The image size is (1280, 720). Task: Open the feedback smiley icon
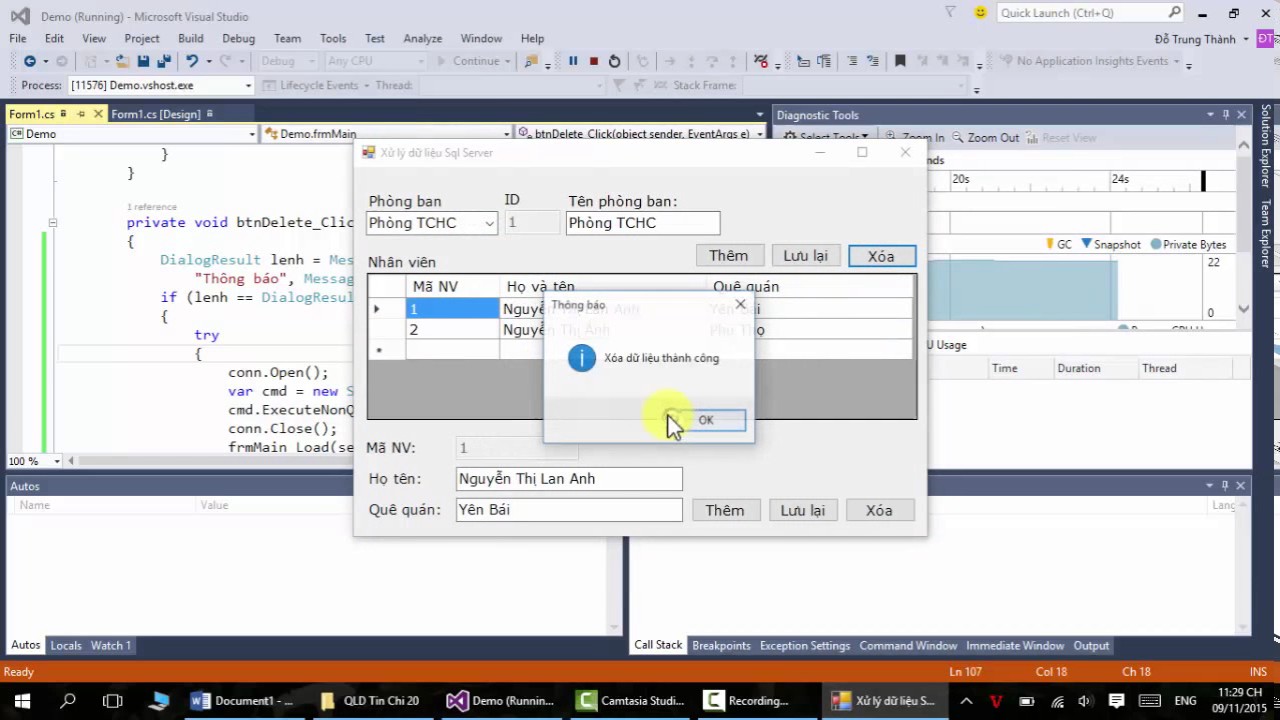pyautogui.click(x=980, y=13)
